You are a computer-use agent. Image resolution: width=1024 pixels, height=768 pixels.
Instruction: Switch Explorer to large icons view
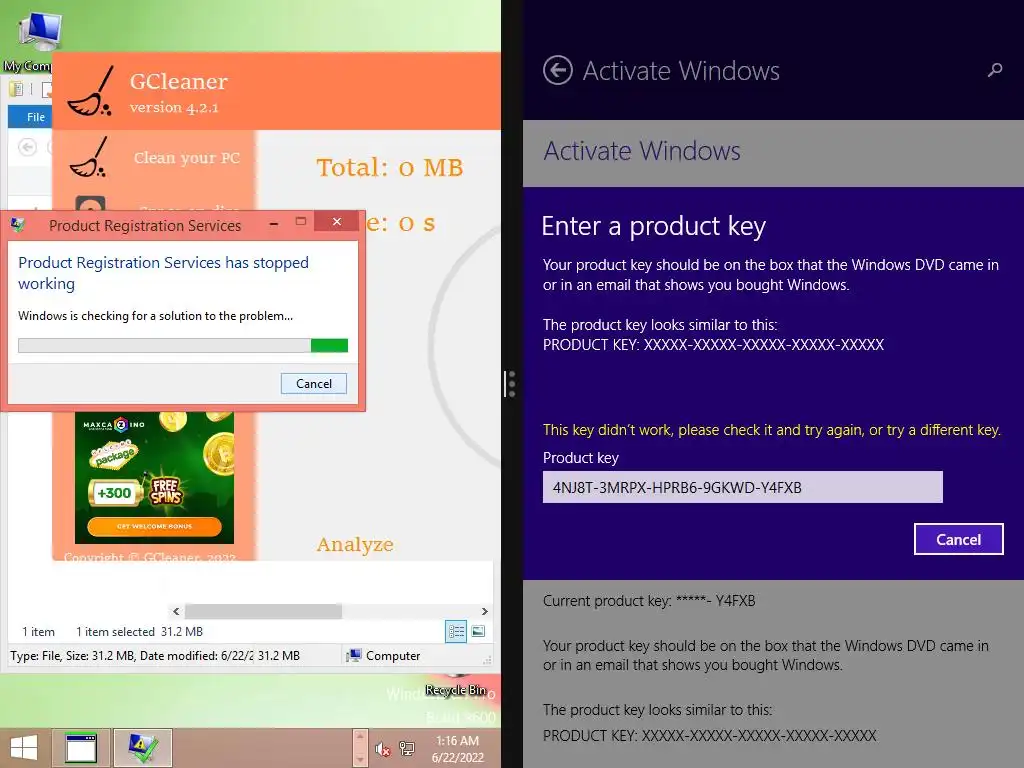(x=479, y=632)
